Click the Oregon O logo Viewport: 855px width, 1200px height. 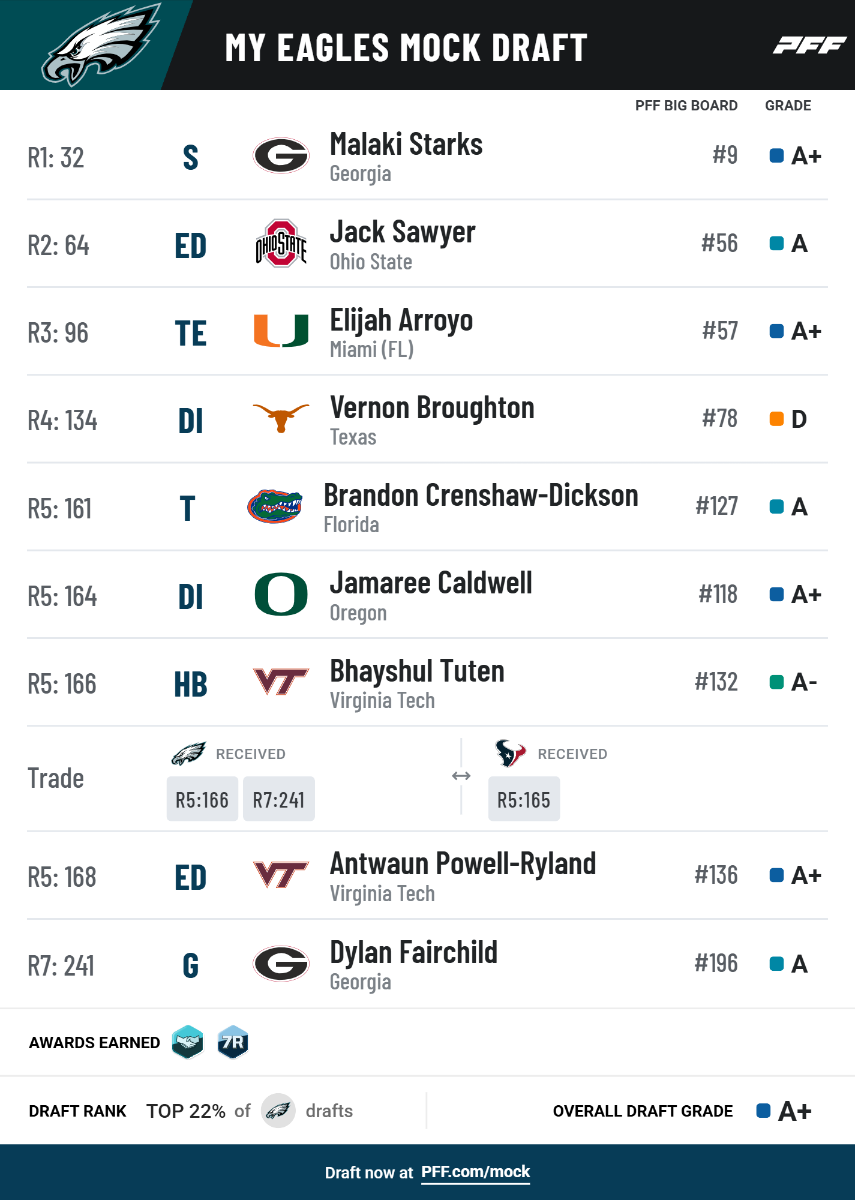click(x=281, y=594)
